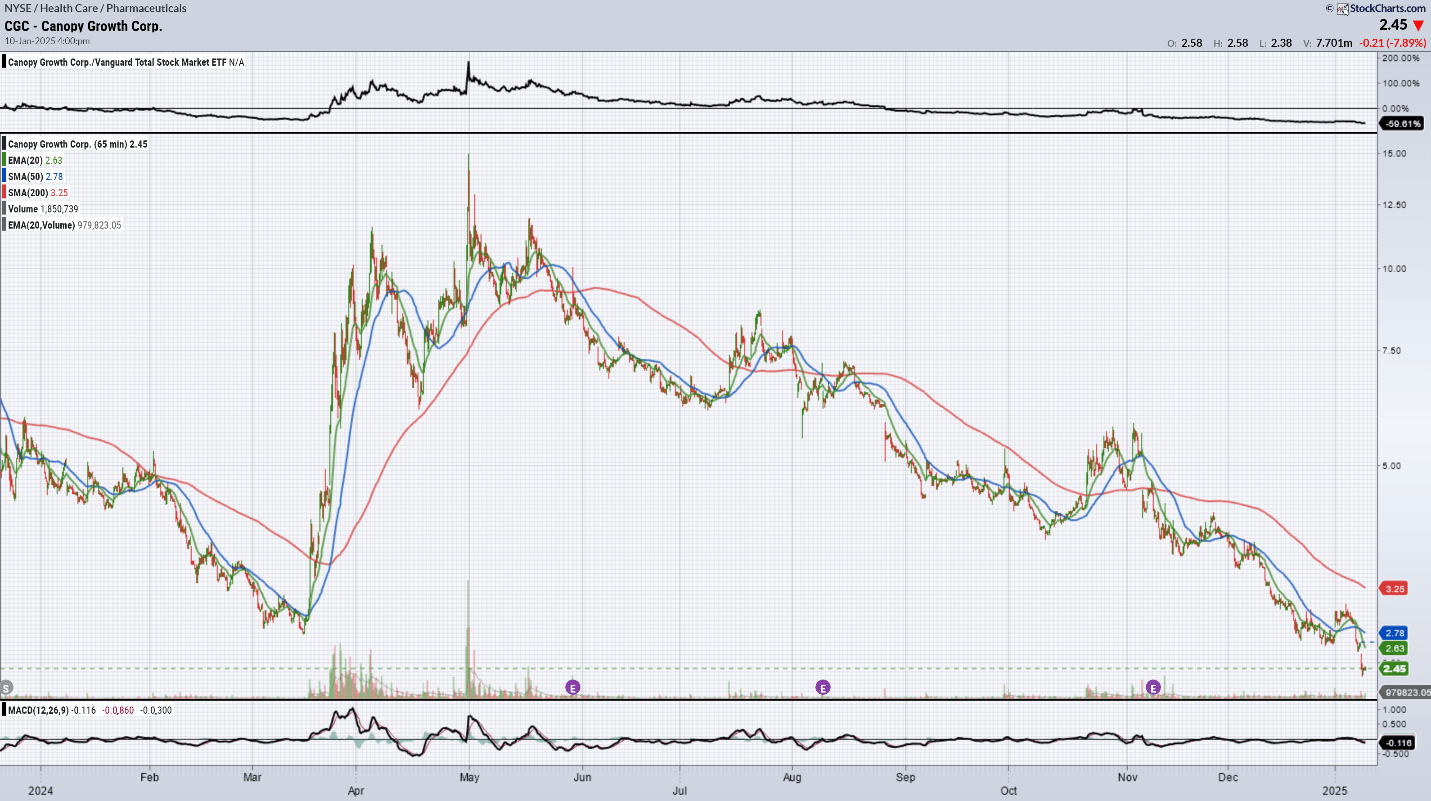
Task: Click the Aug label on the time axis
Action: (x=793, y=775)
